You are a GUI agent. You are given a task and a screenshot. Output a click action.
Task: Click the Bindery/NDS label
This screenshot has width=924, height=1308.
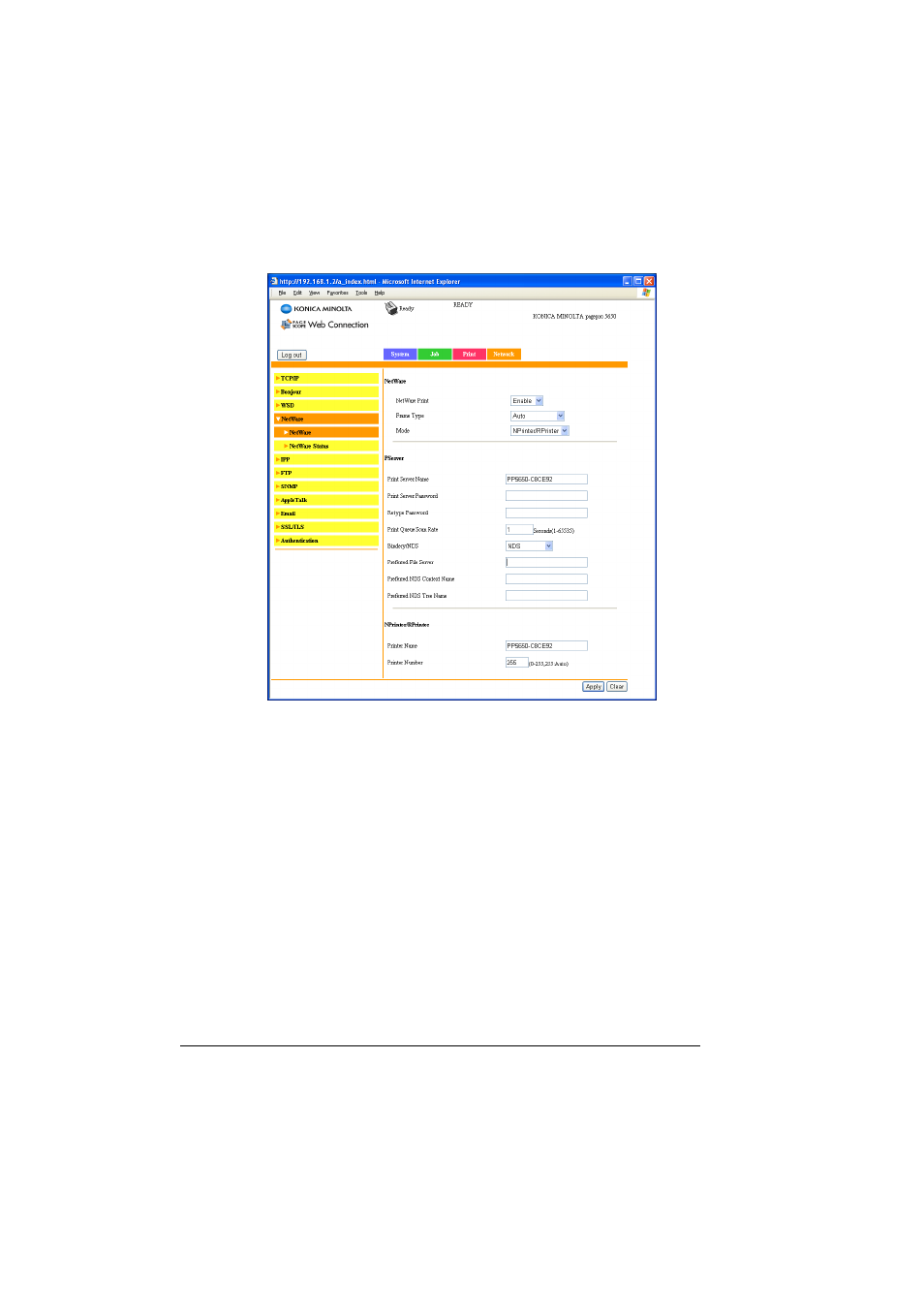click(403, 546)
